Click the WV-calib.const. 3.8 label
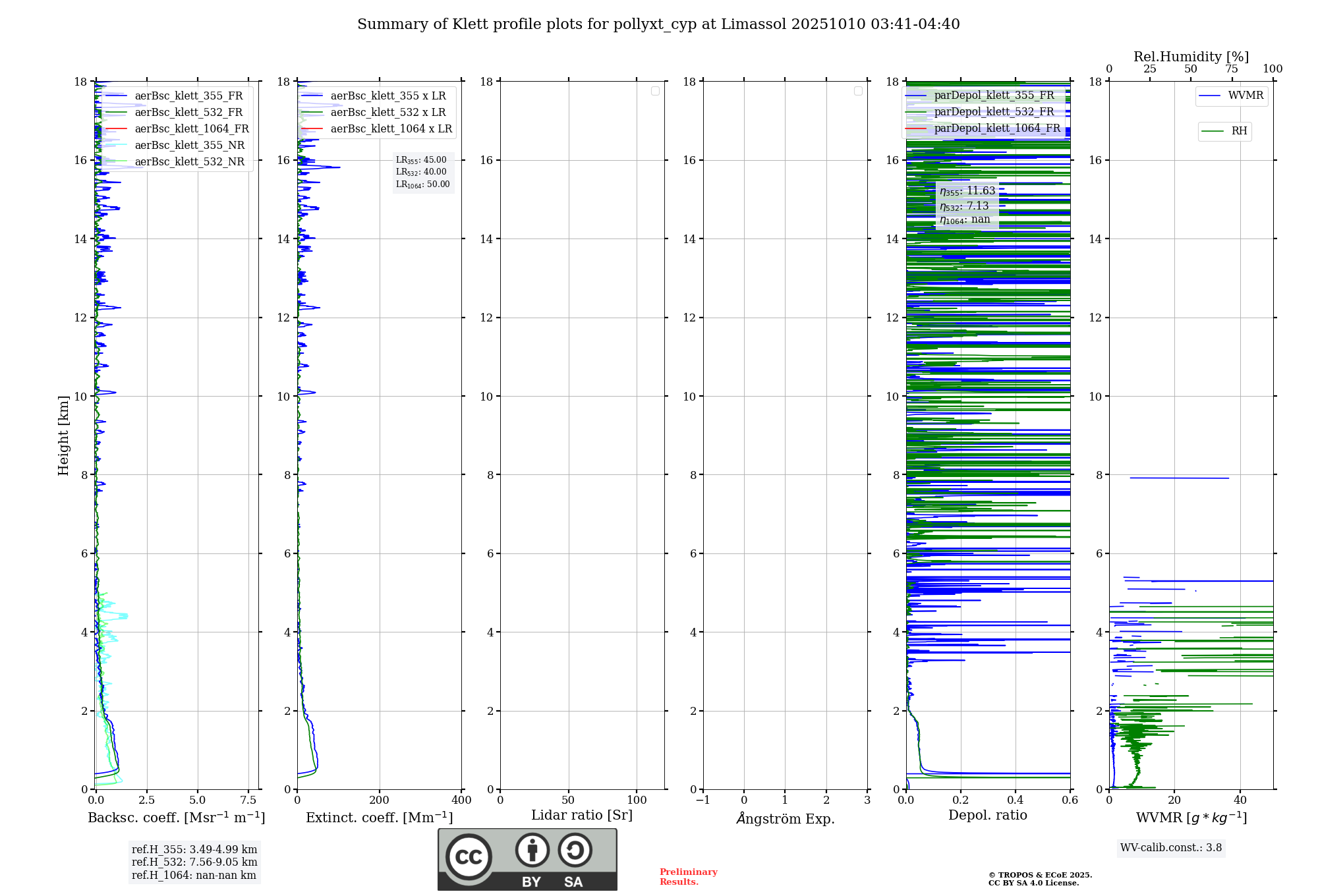Viewport: 1318px width, 896px height. pyautogui.click(x=1171, y=848)
